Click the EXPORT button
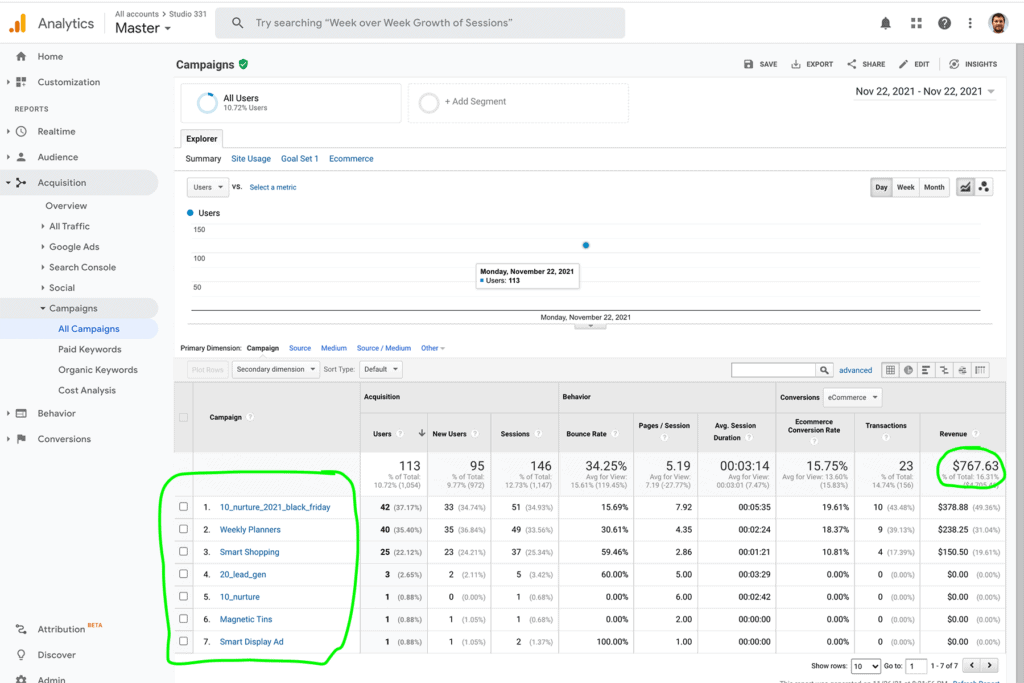 (811, 63)
